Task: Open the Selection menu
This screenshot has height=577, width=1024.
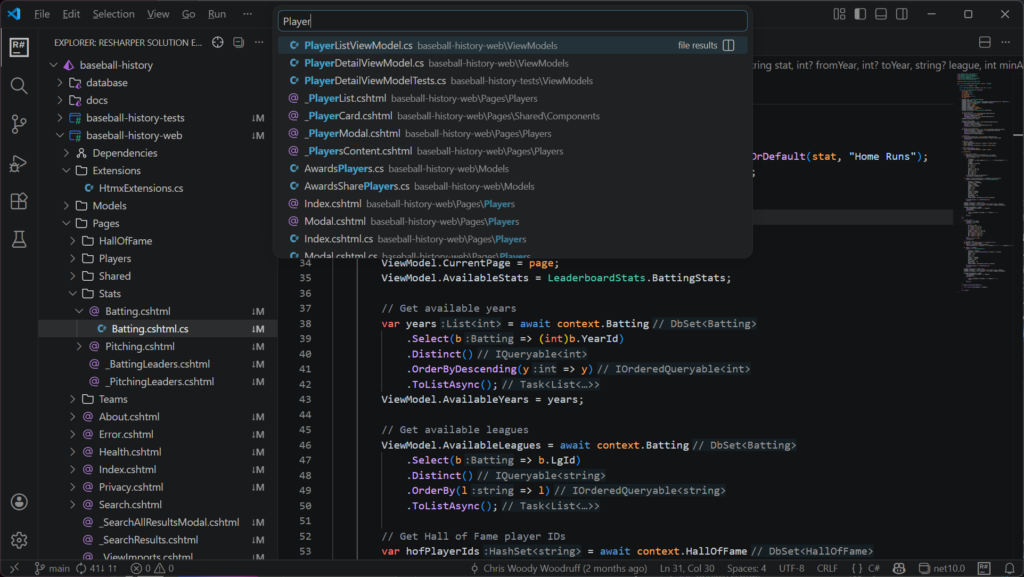Action: pos(113,14)
